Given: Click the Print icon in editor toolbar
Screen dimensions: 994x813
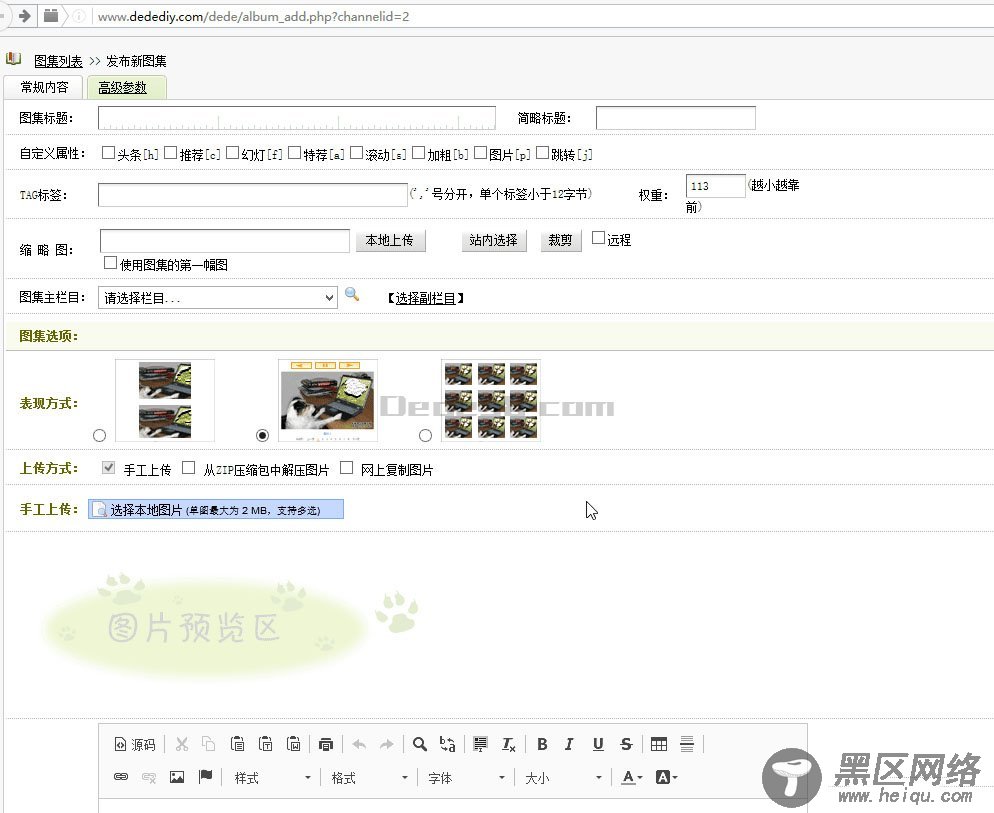Looking at the screenshot, I should (x=326, y=745).
